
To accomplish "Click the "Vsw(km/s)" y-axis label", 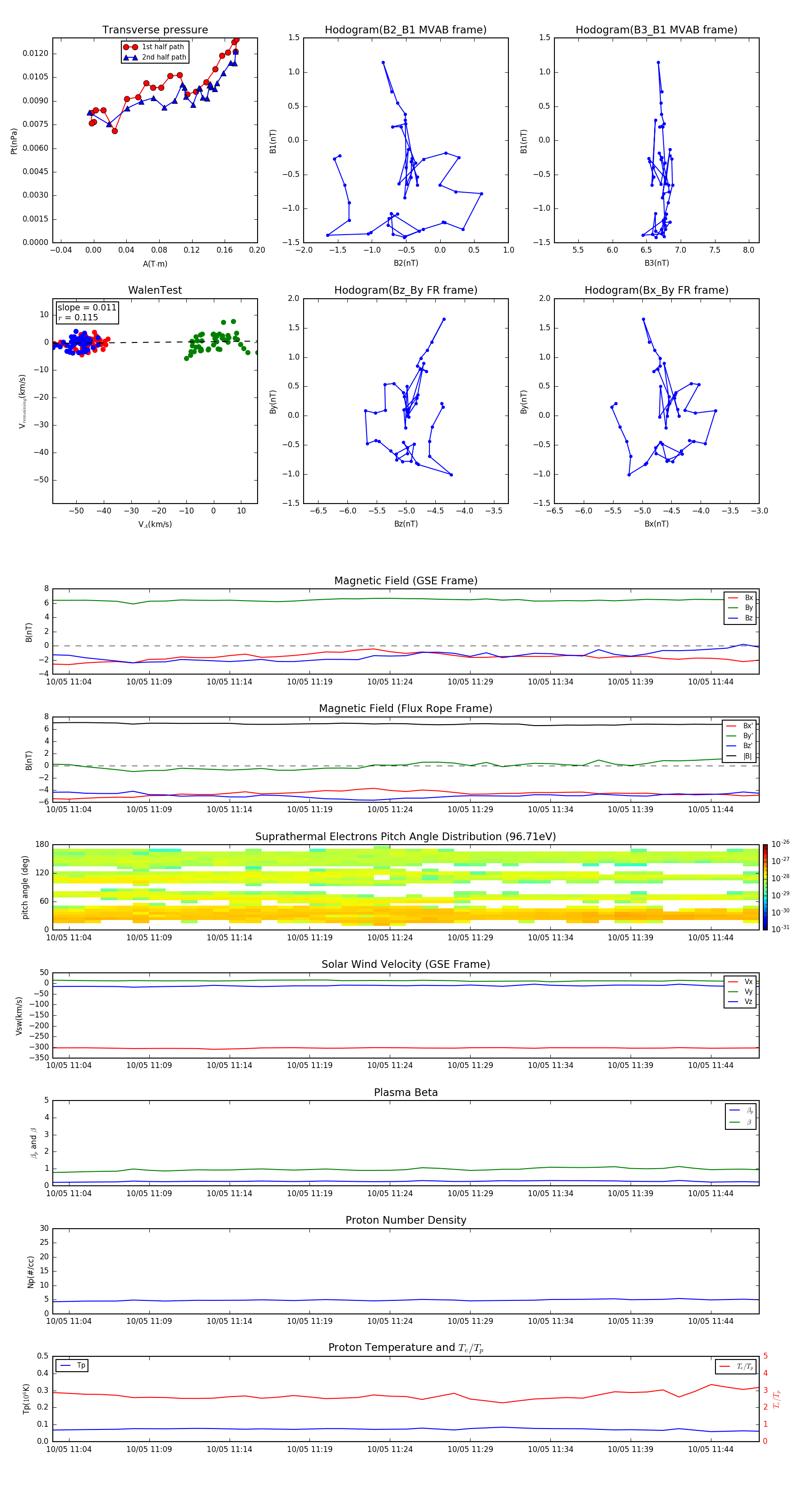I will (19, 1016).
